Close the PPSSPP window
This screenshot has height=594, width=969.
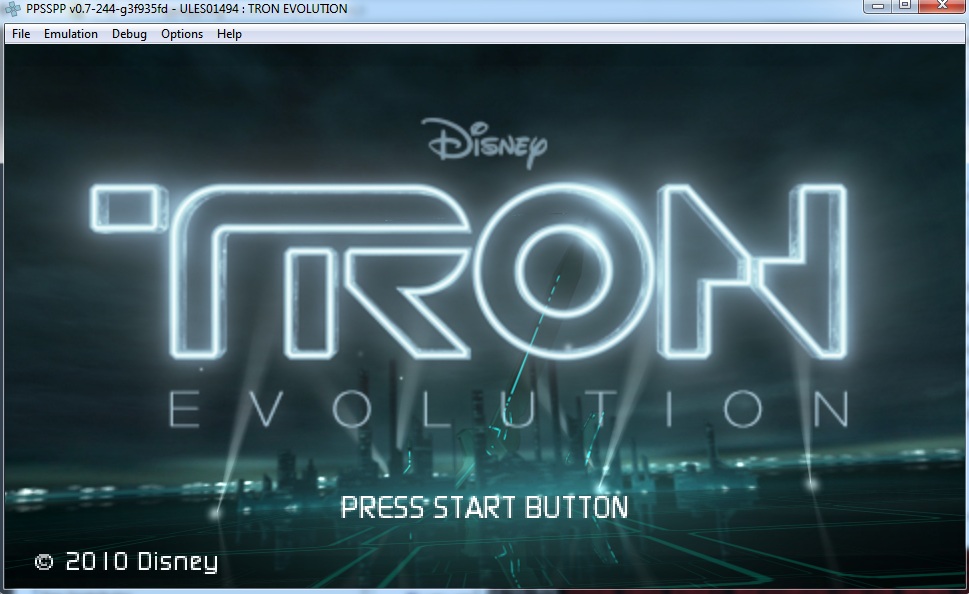click(941, 7)
